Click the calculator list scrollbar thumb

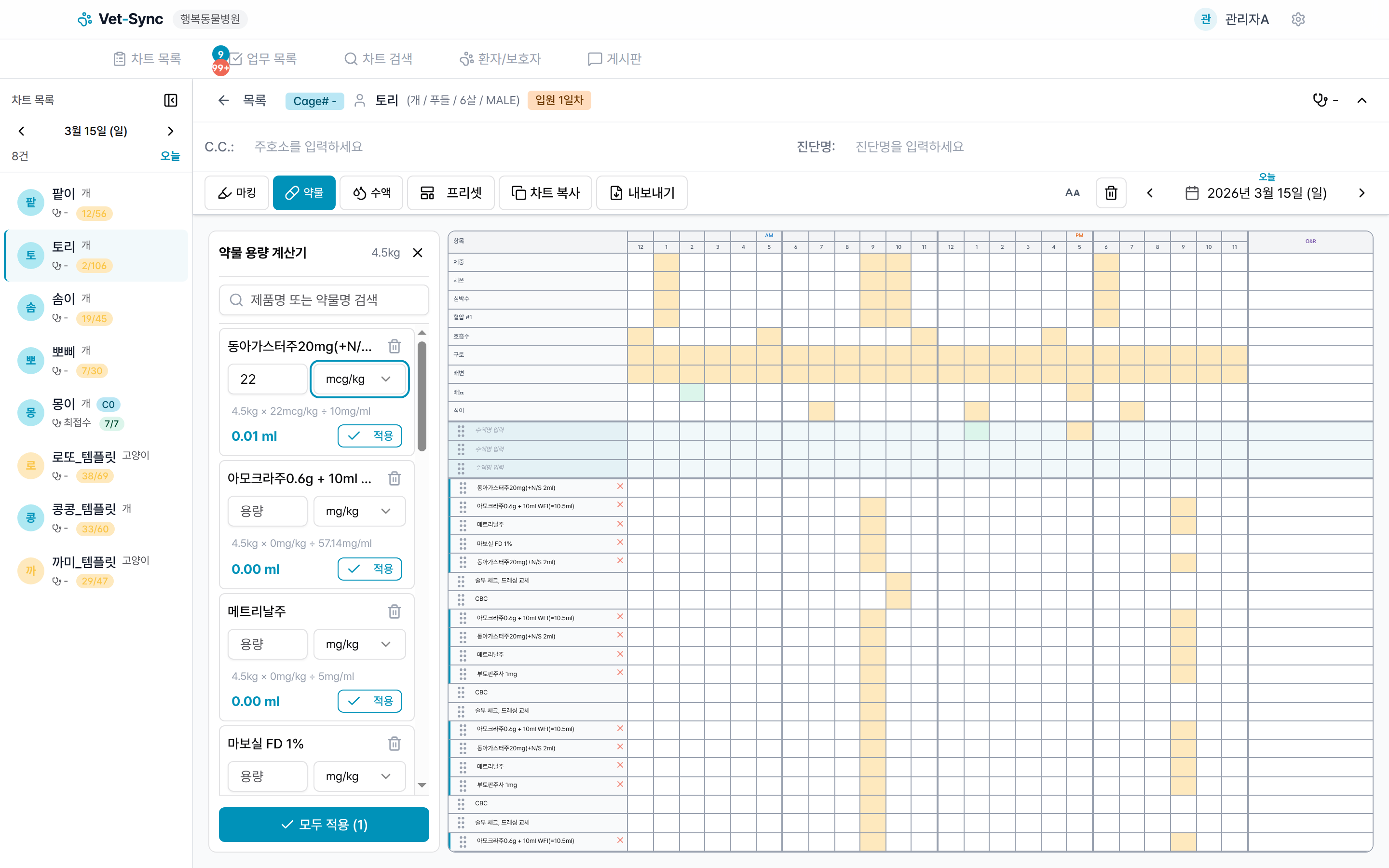tap(422, 396)
